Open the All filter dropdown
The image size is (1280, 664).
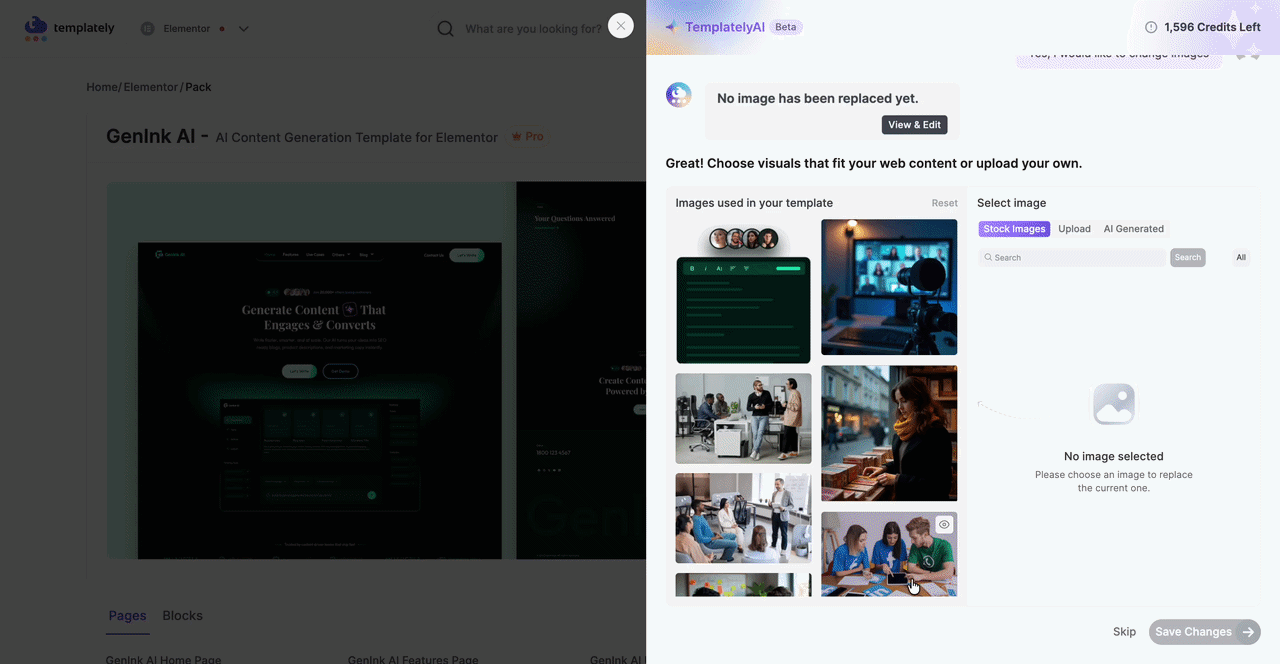[x=1241, y=258]
